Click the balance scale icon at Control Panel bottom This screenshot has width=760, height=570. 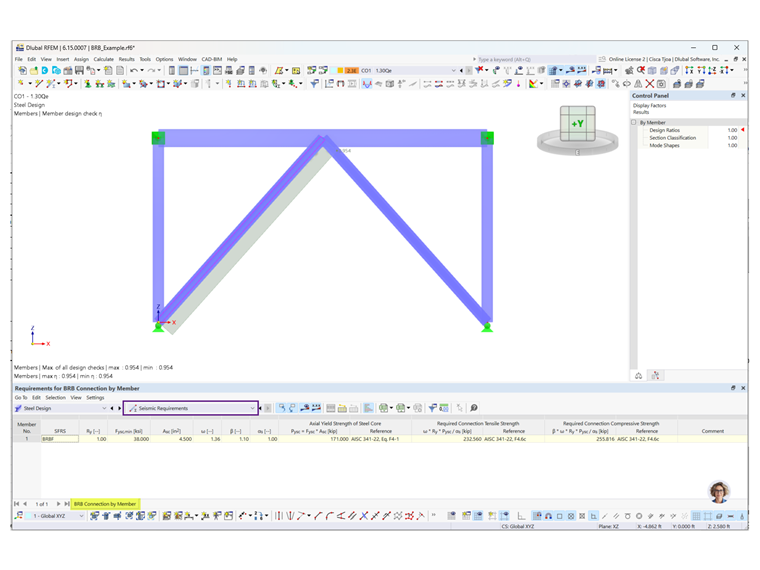(x=638, y=376)
